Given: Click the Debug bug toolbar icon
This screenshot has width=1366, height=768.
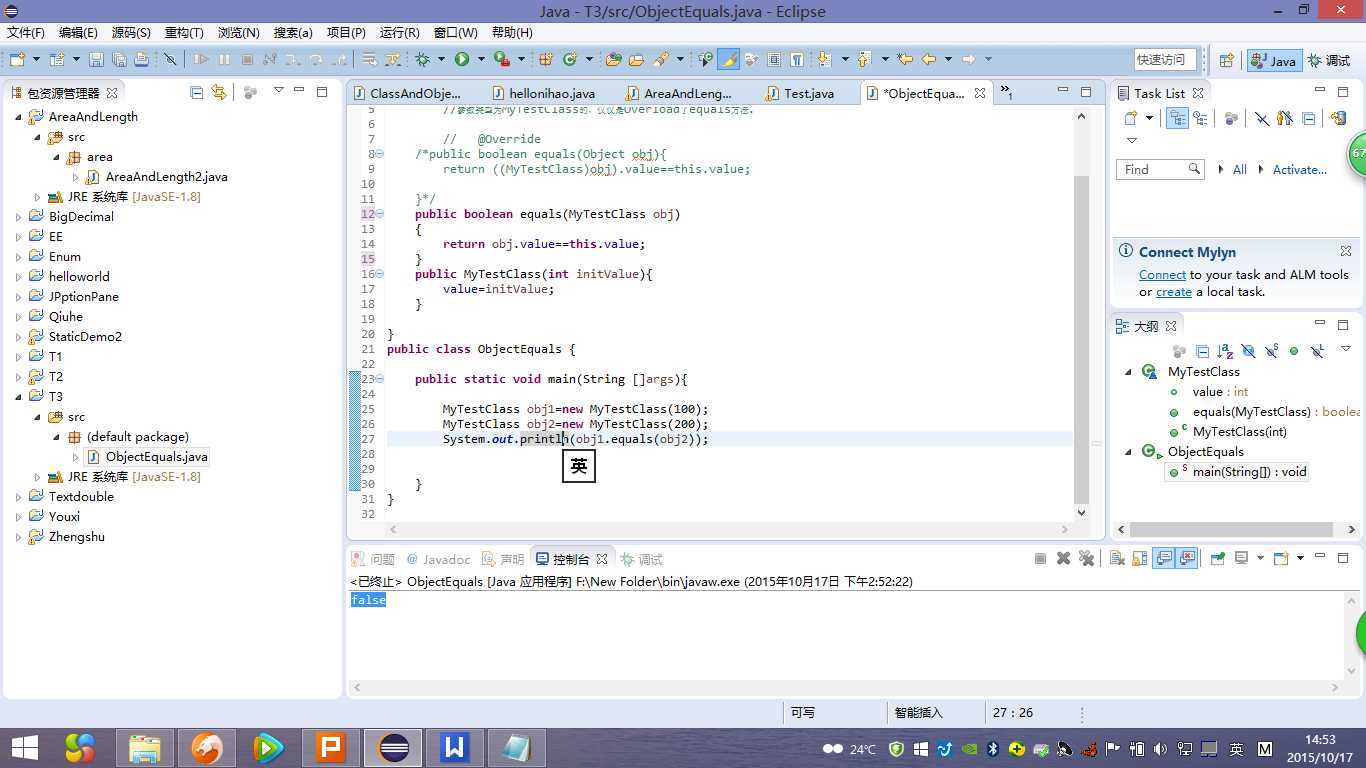Looking at the screenshot, I should [x=423, y=60].
